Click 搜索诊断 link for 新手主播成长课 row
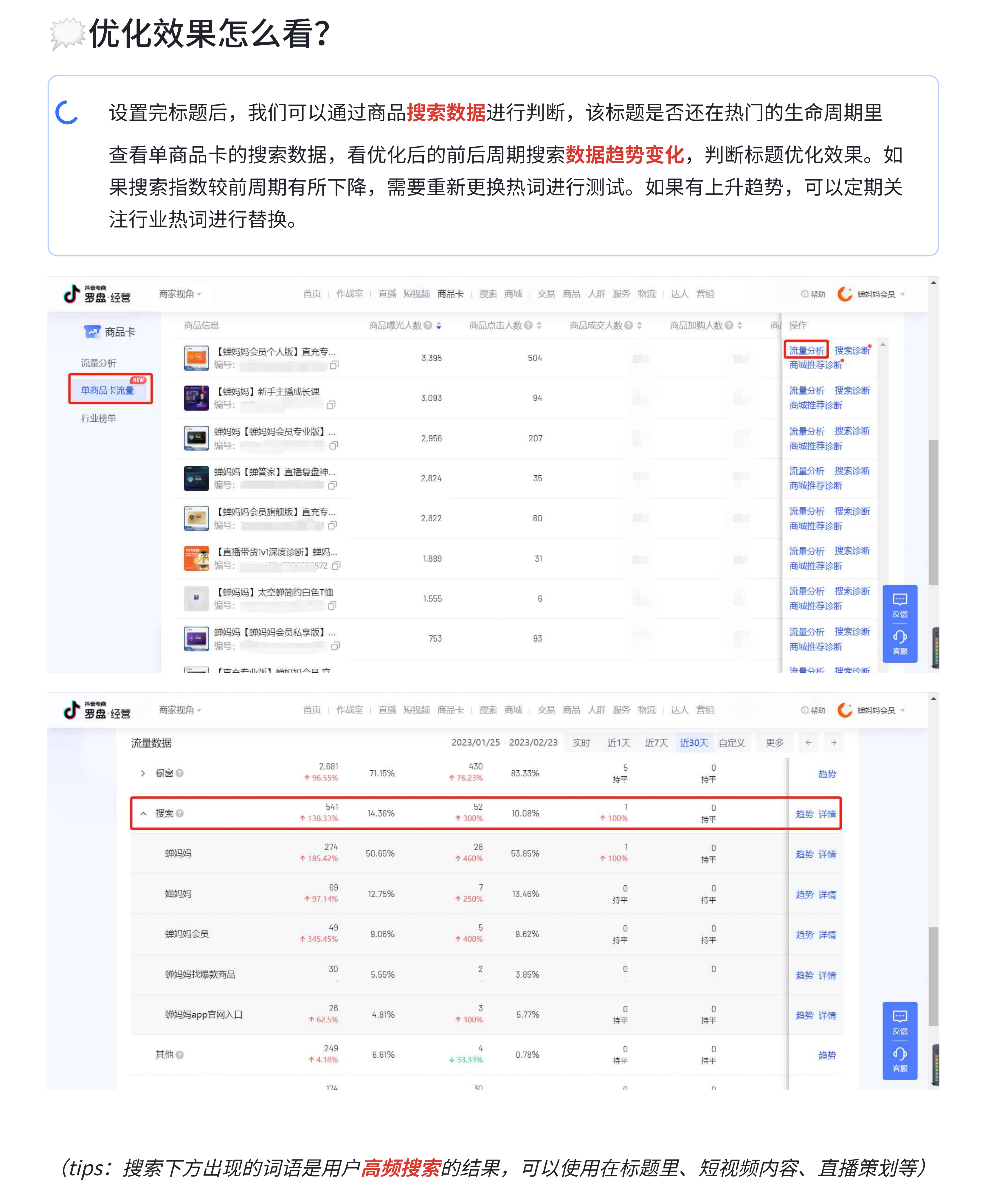 tap(852, 391)
